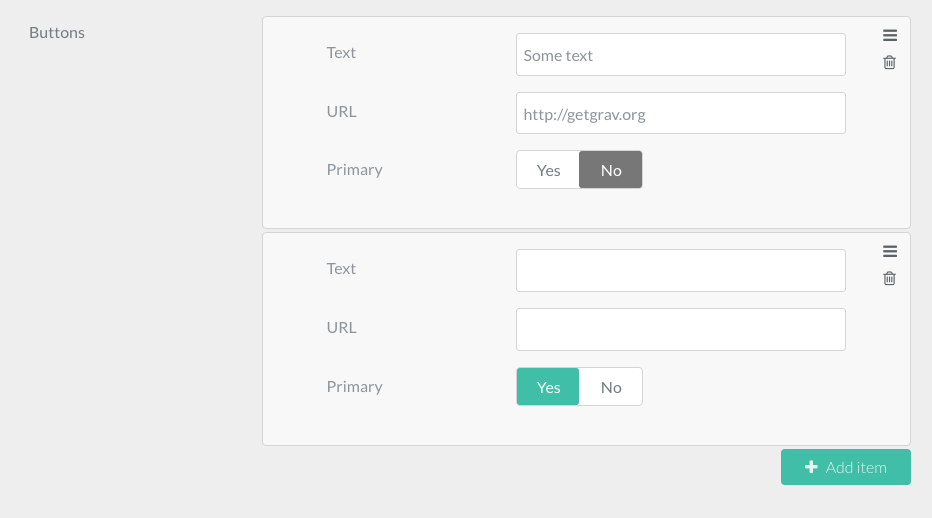Screen dimensions: 932x518
Task: Click the Text label in second item
Action: 341,269
